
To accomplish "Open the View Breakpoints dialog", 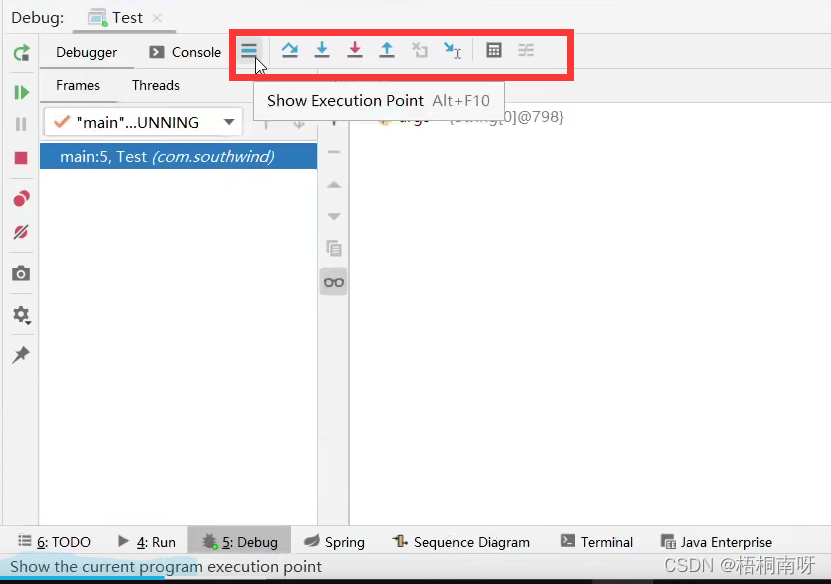I will [21, 199].
